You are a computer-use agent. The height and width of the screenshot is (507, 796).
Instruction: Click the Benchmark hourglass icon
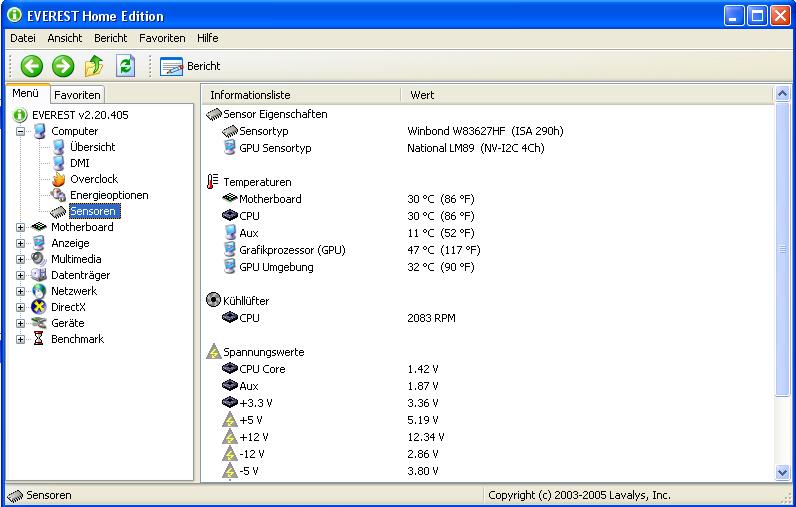[39, 339]
